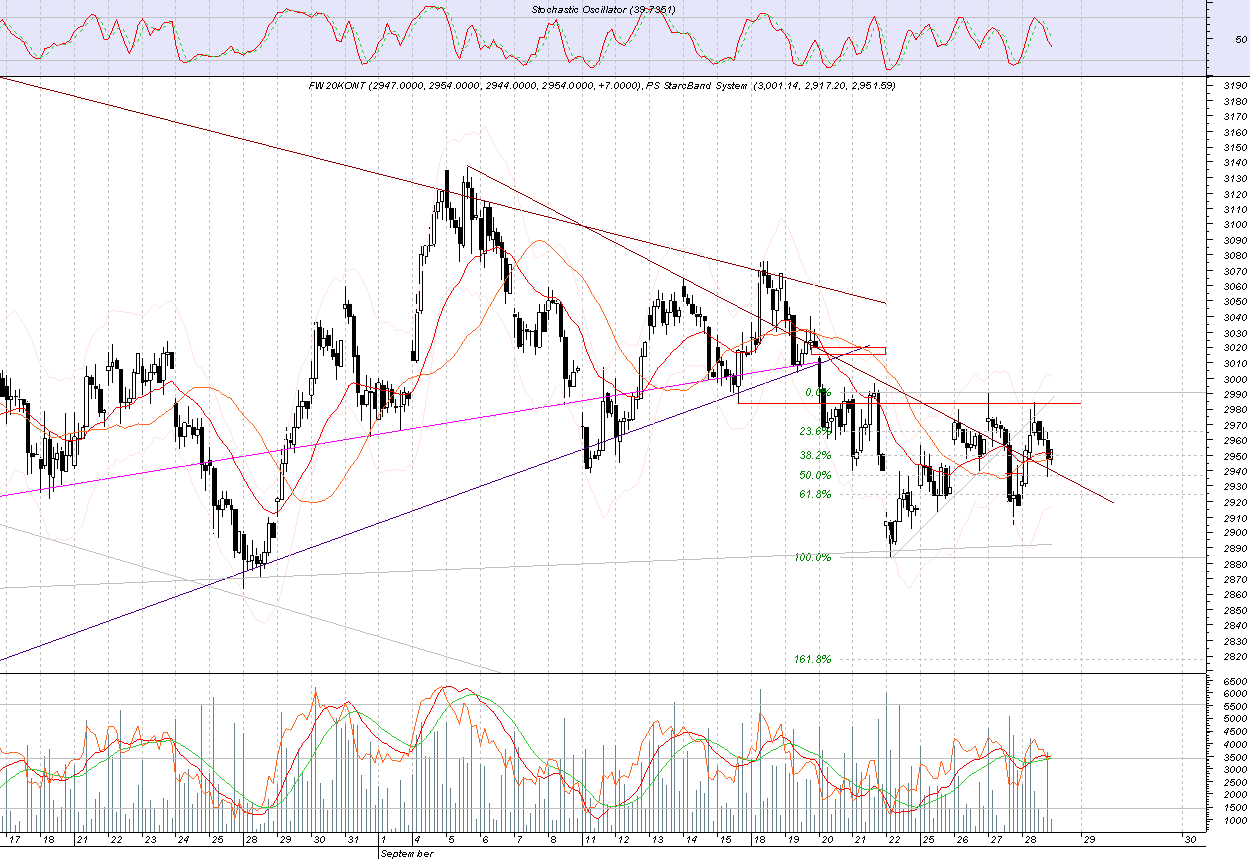Image resolution: width=1250 pixels, height=859 pixels.
Task: Click the 2880 price axis value
Action: (1235, 564)
